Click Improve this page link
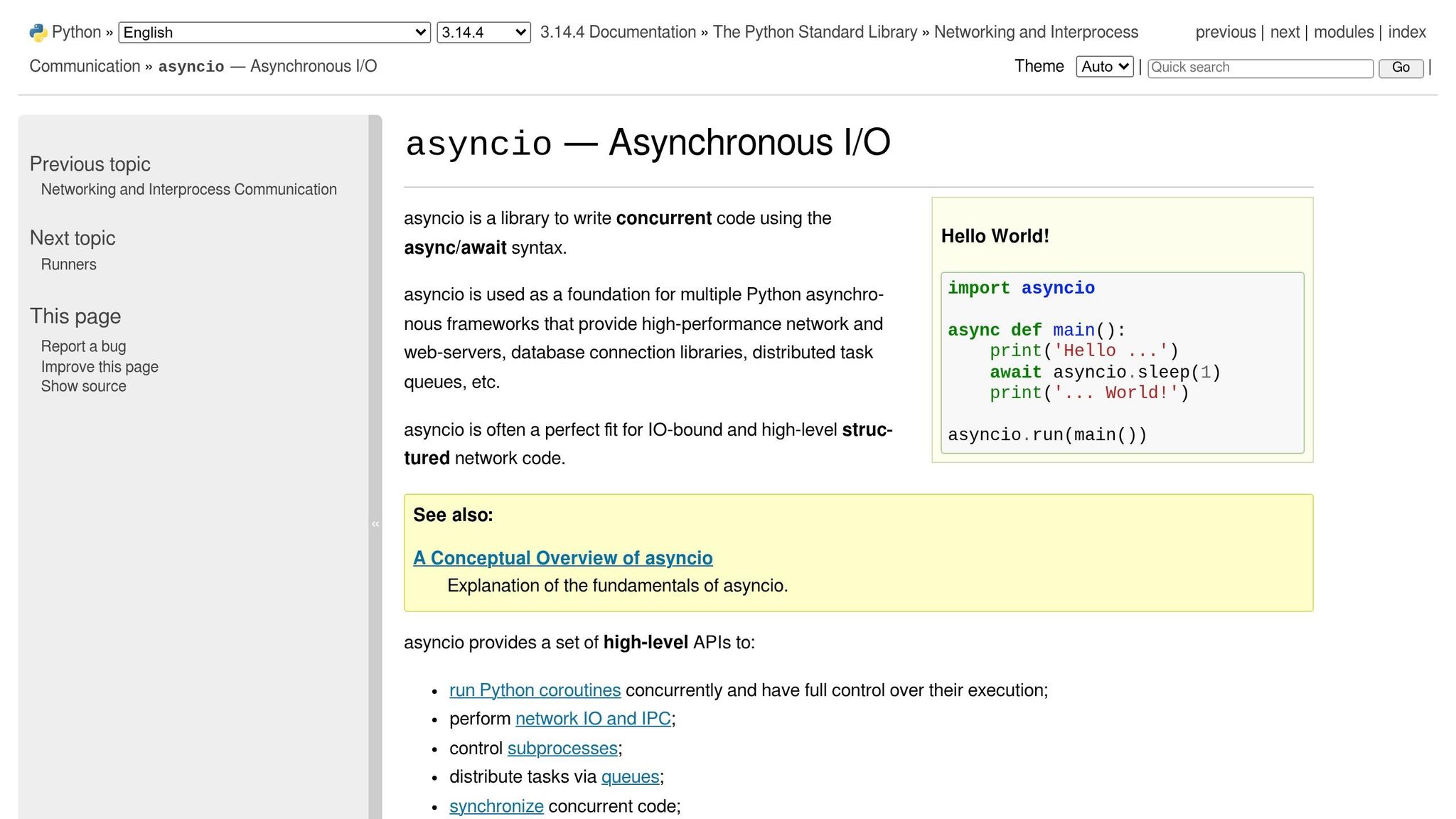This screenshot has width=1456, height=819. pyautogui.click(x=100, y=367)
